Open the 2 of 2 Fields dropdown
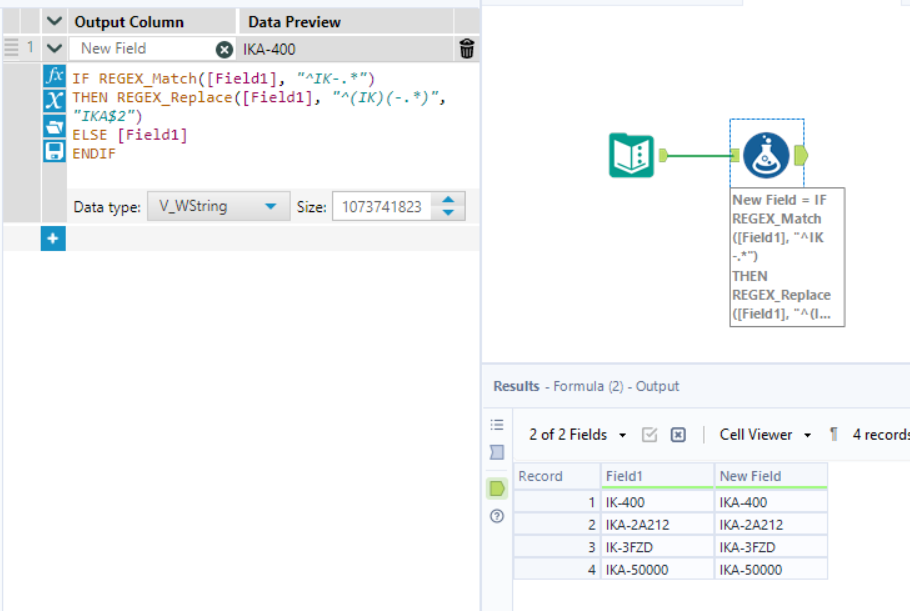This screenshot has height=611, width=910. point(570,435)
